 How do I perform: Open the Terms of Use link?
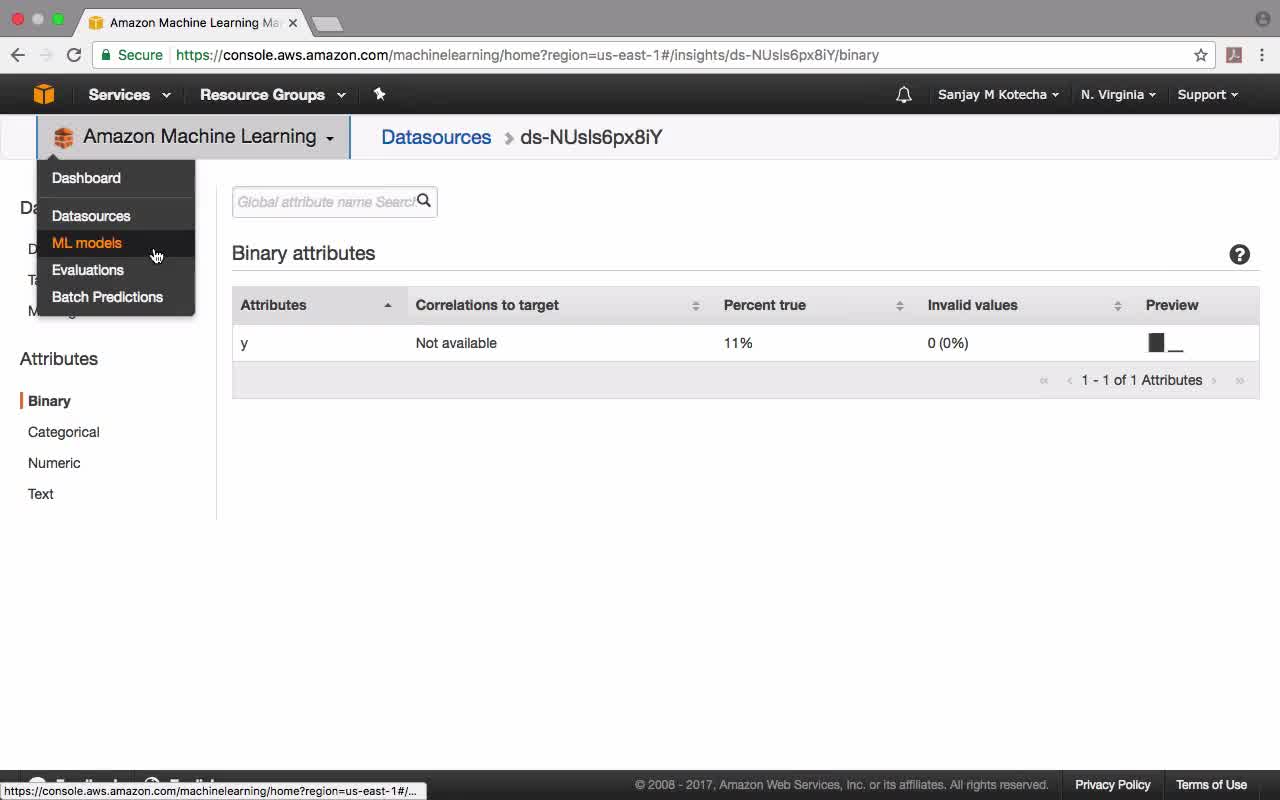(x=1211, y=785)
